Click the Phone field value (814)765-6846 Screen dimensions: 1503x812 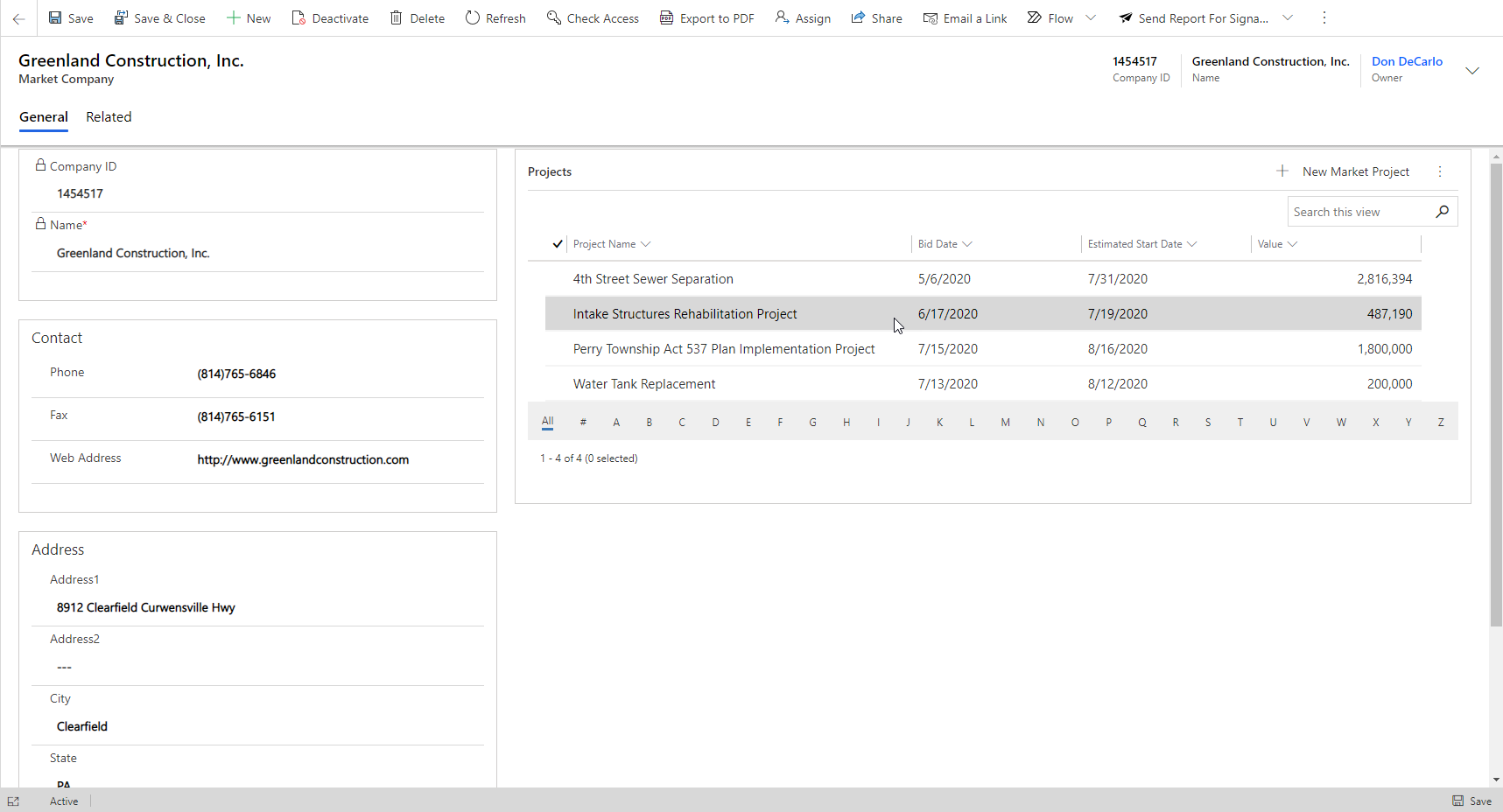pyautogui.click(x=236, y=374)
